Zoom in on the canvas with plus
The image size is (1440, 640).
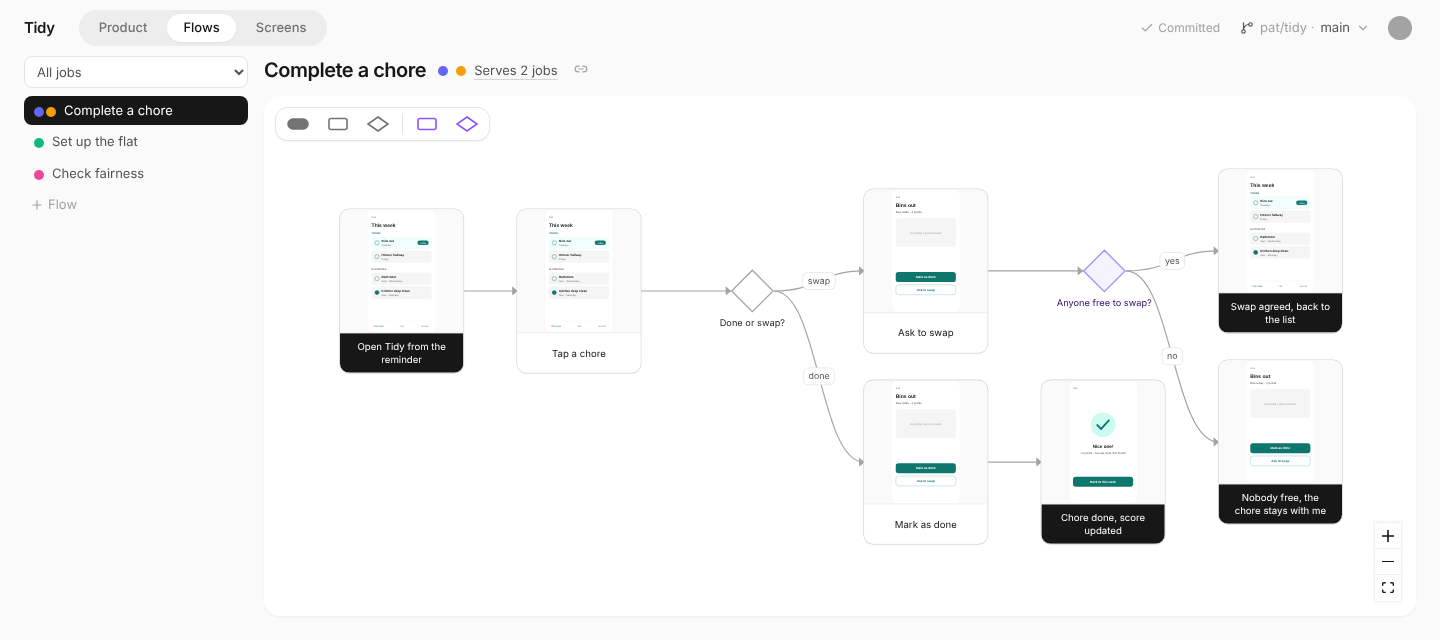[1388, 536]
